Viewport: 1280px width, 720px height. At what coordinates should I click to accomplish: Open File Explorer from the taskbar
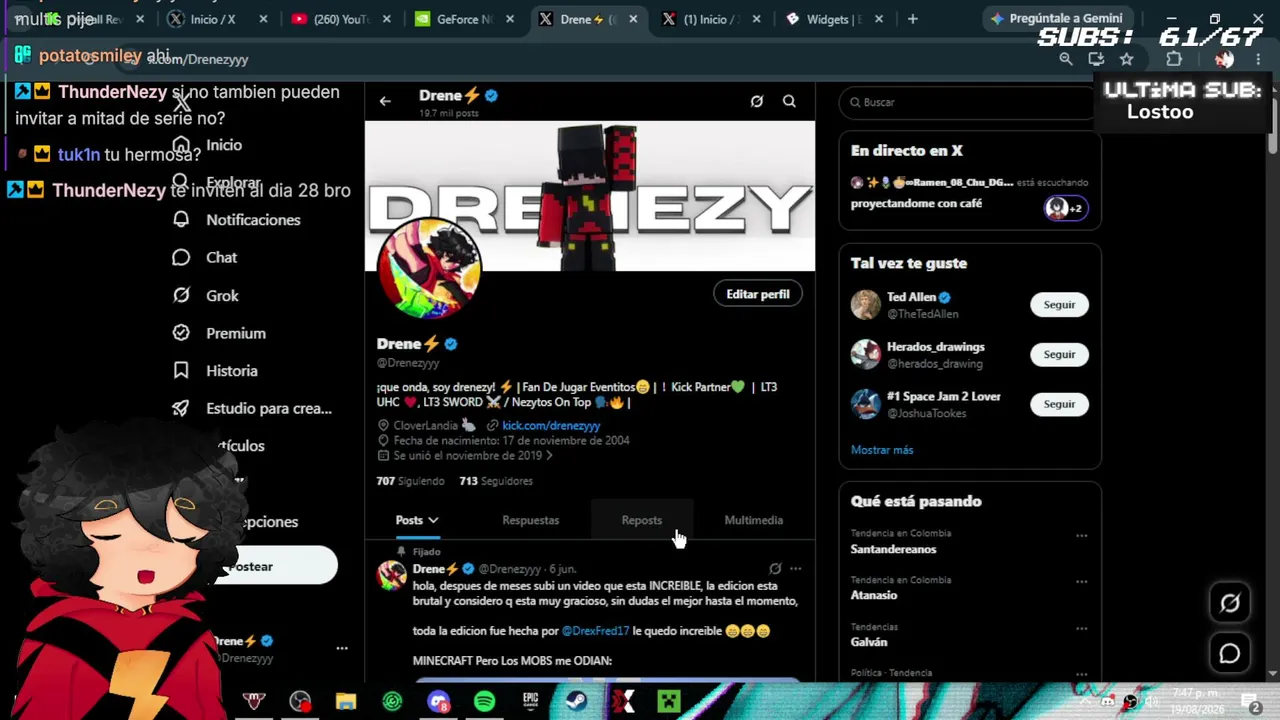(x=346, y=702)
